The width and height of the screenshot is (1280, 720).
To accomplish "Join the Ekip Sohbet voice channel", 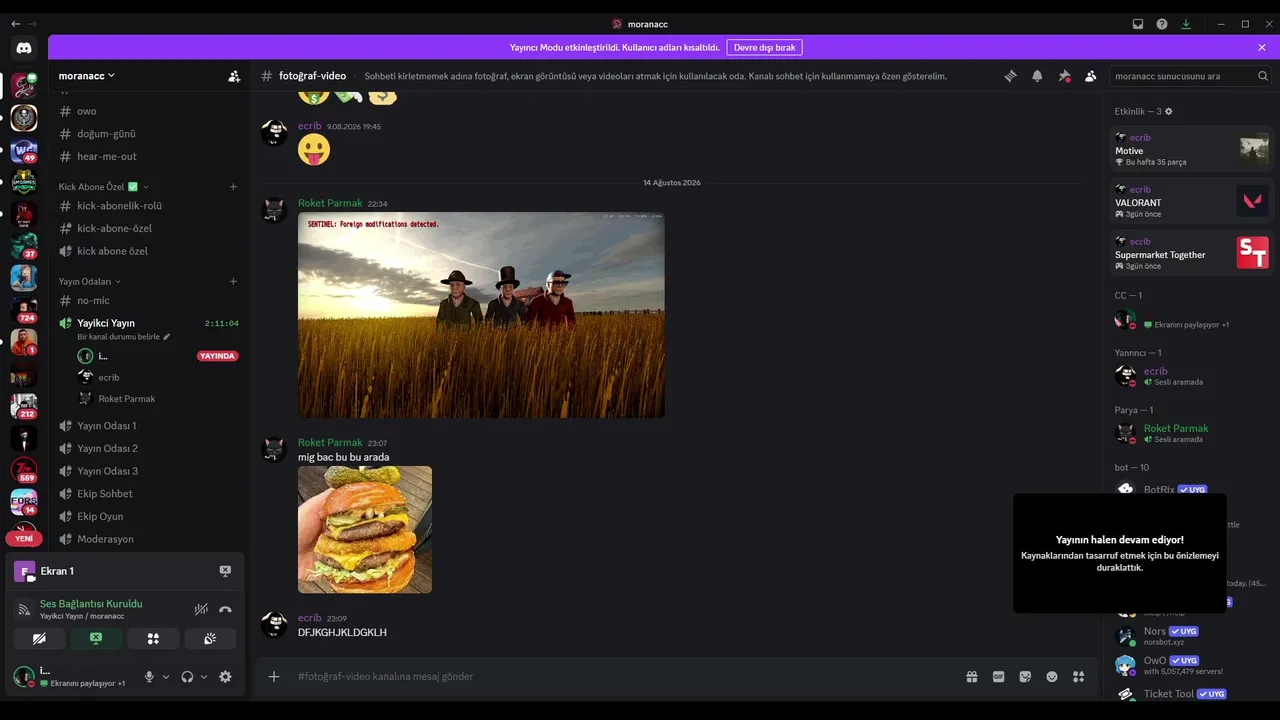I will tap(148, 494).
